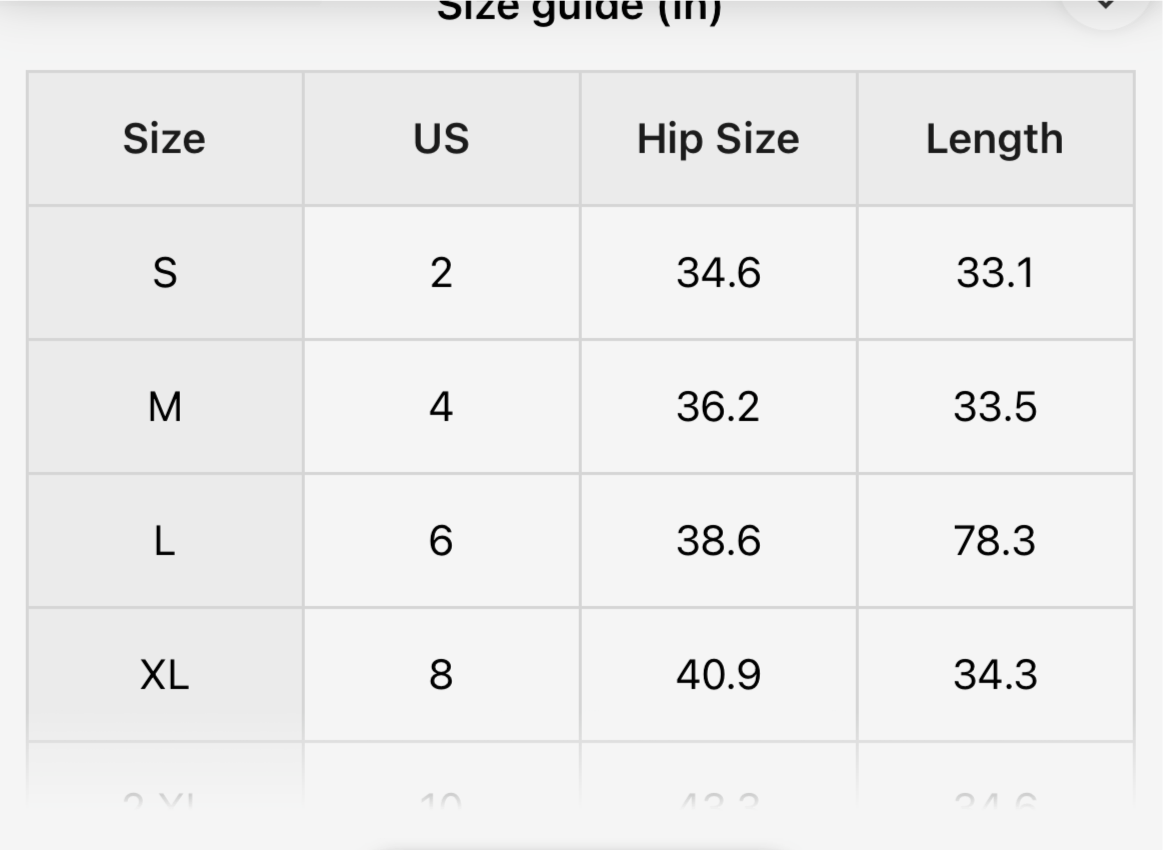Select the XL row label
This screenshot has width=1163, height=850.
point(164,675)
